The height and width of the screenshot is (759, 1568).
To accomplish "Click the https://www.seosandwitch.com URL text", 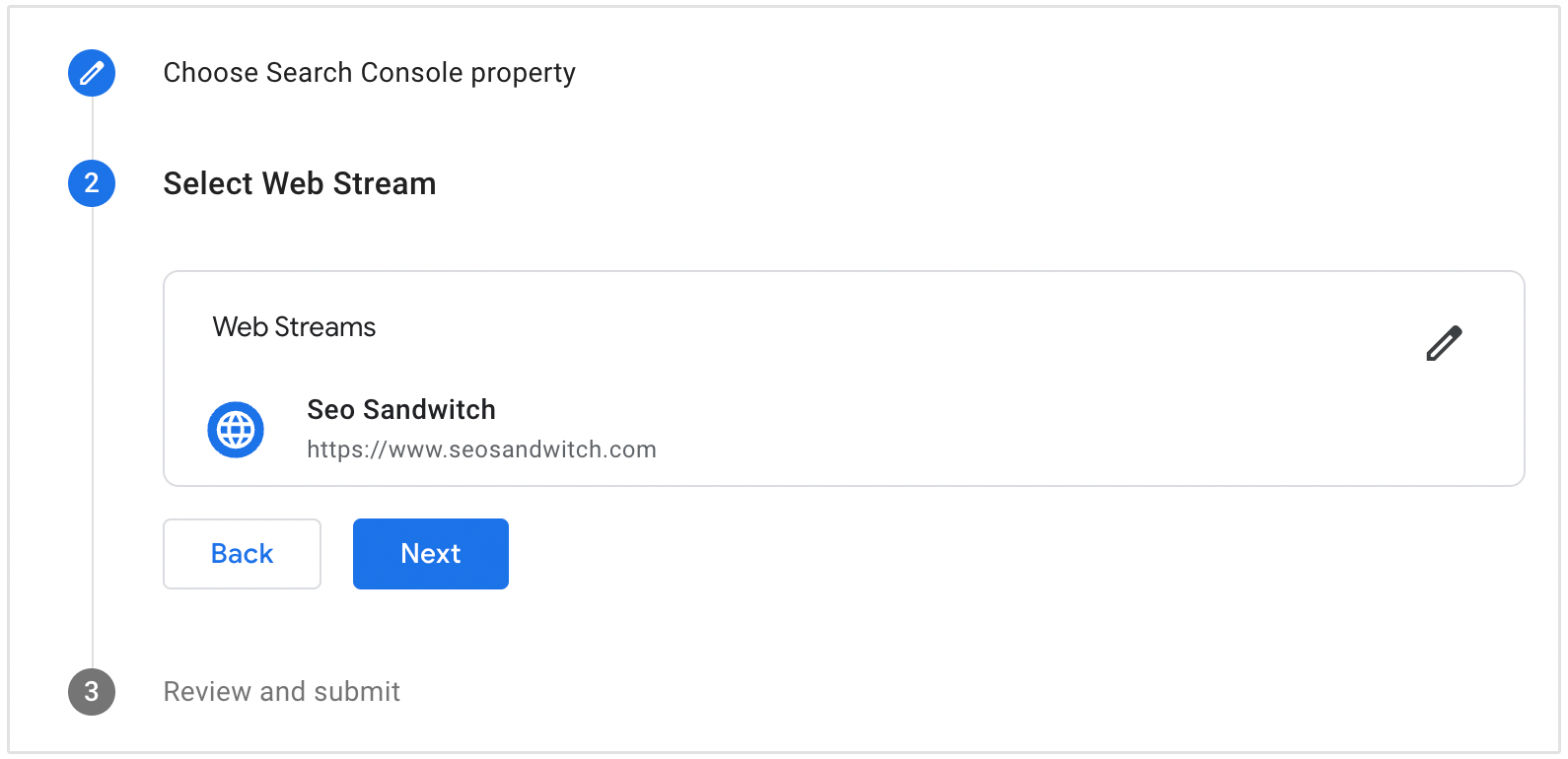I will tap(481, 449).
